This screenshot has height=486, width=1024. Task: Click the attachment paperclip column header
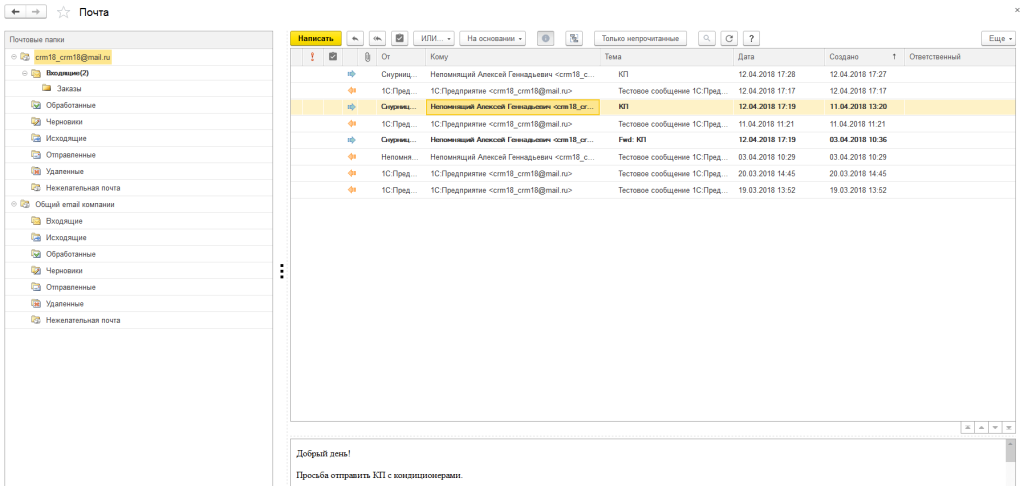(367, 57)
